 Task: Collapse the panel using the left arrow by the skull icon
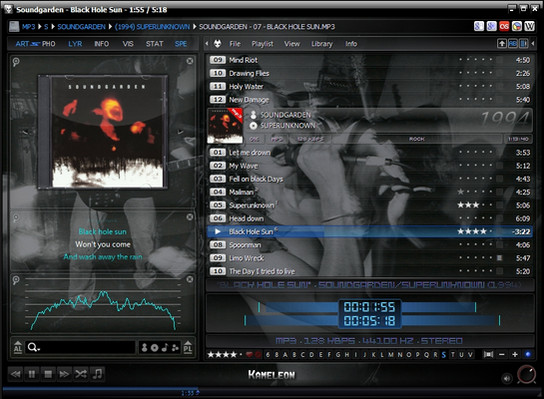coord(207,44)
